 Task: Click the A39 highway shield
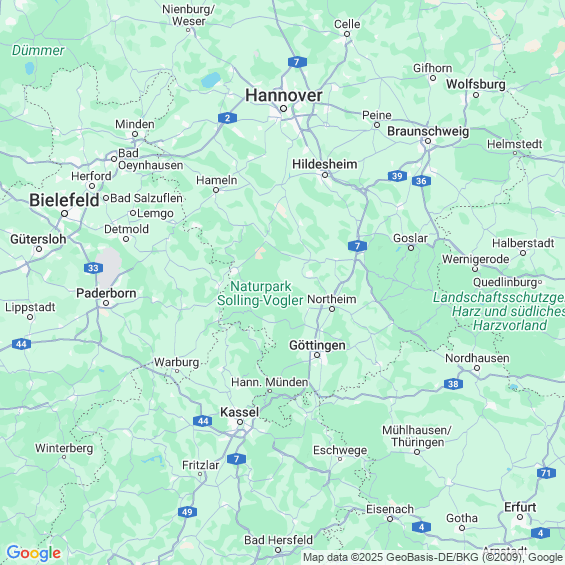coord(397,176)
